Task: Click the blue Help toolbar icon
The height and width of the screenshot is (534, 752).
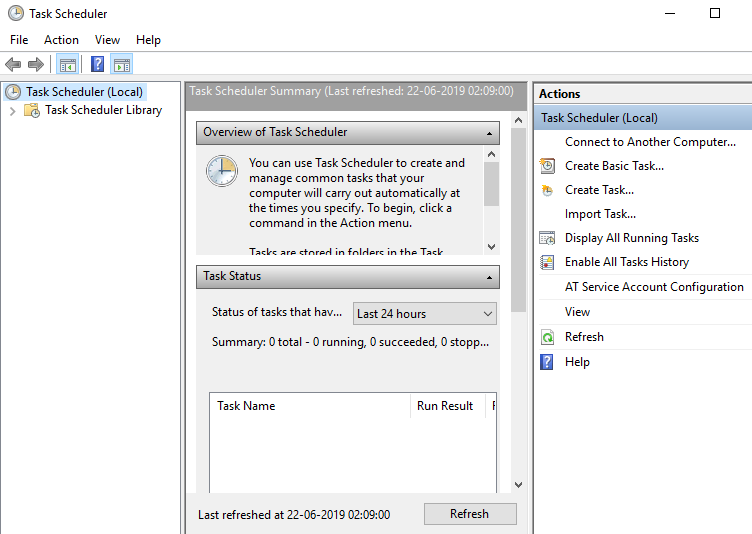Action: pyautogui.click(x=97, y=65)
